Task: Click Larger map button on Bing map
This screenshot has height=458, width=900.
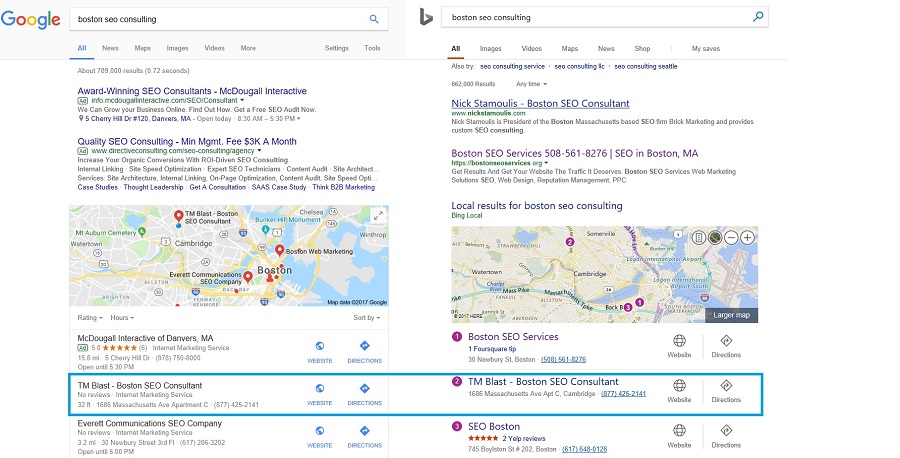Action: pyautogui.click(x=731, y=315)
